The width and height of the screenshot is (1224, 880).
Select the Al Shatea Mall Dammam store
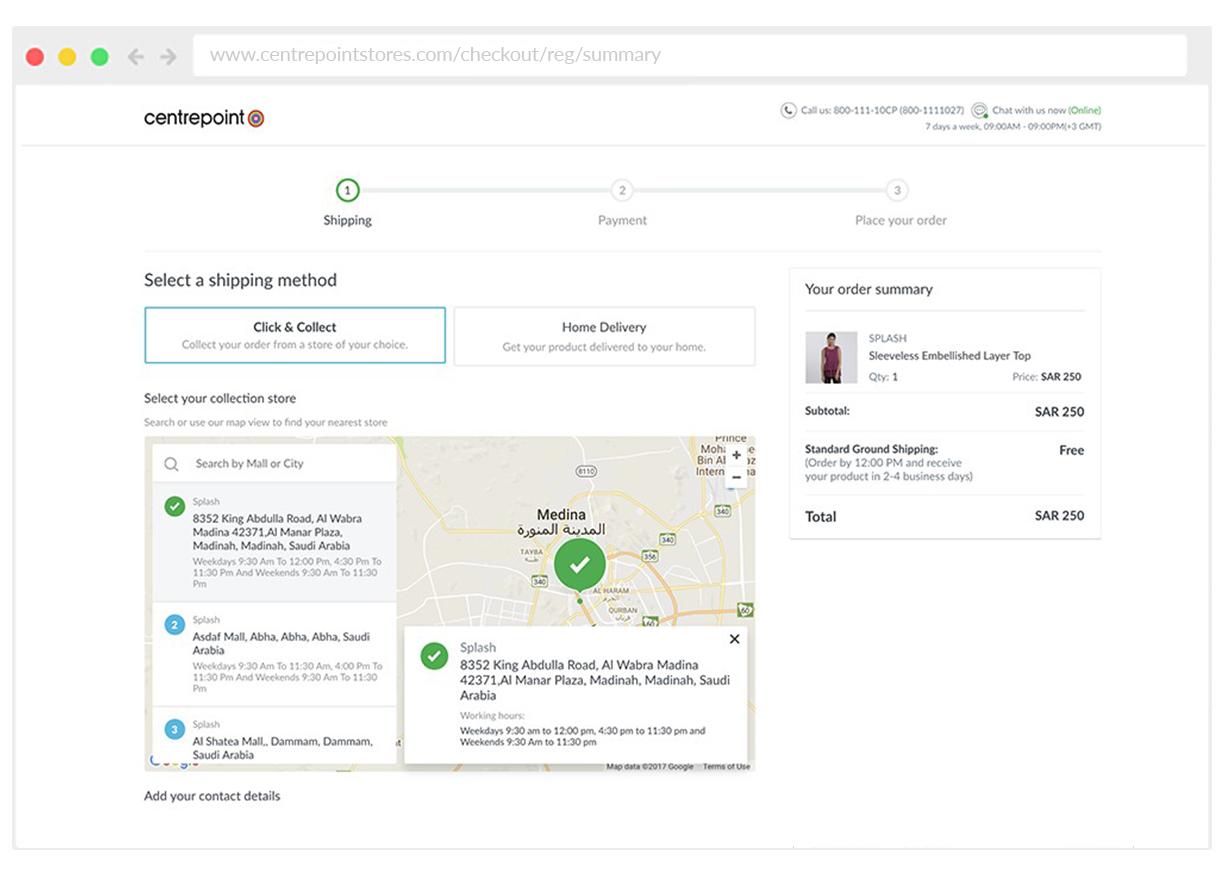point(270,740)
